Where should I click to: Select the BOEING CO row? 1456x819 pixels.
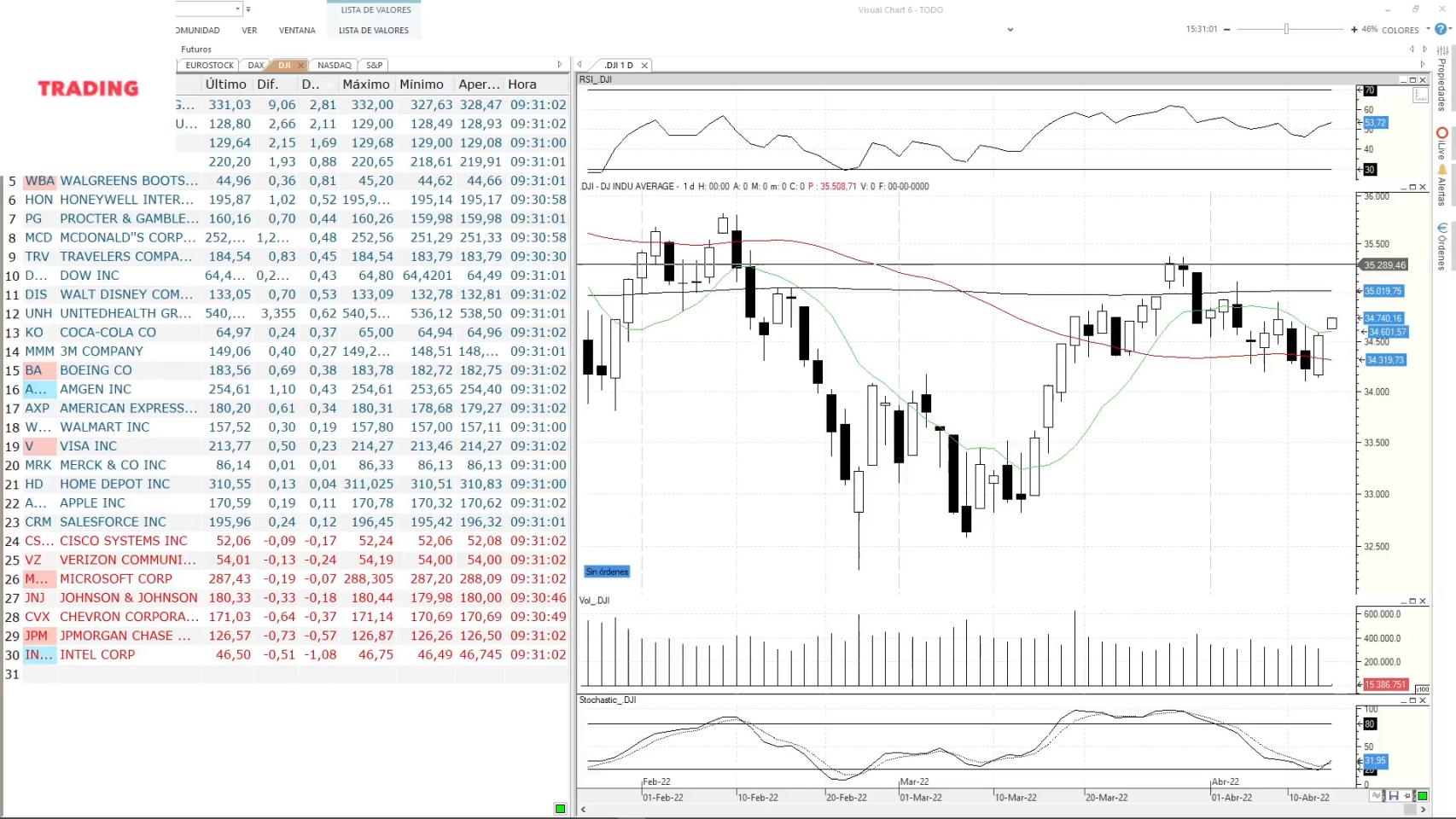click(96, 370)
